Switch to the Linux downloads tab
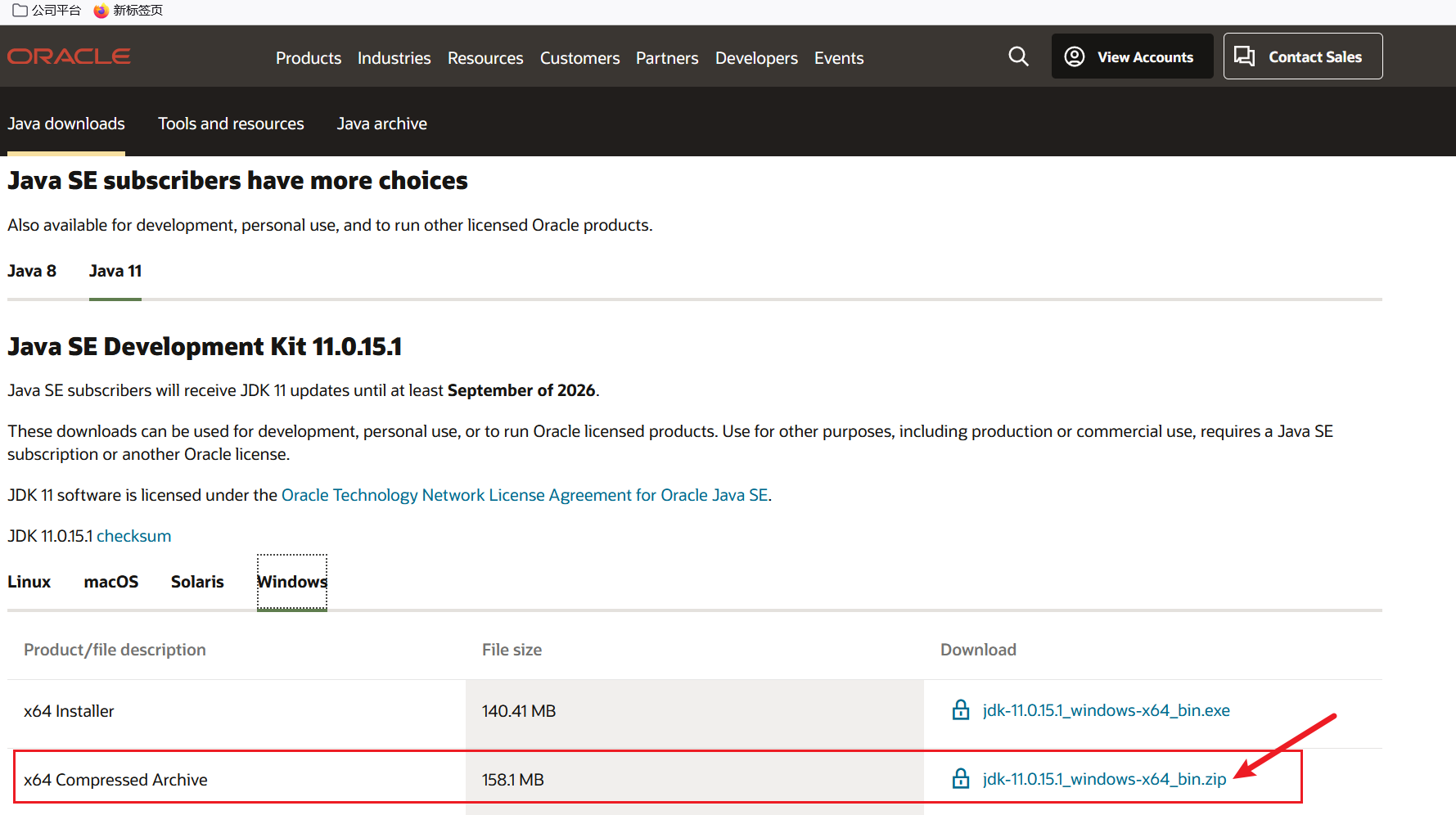 point(29,582)
